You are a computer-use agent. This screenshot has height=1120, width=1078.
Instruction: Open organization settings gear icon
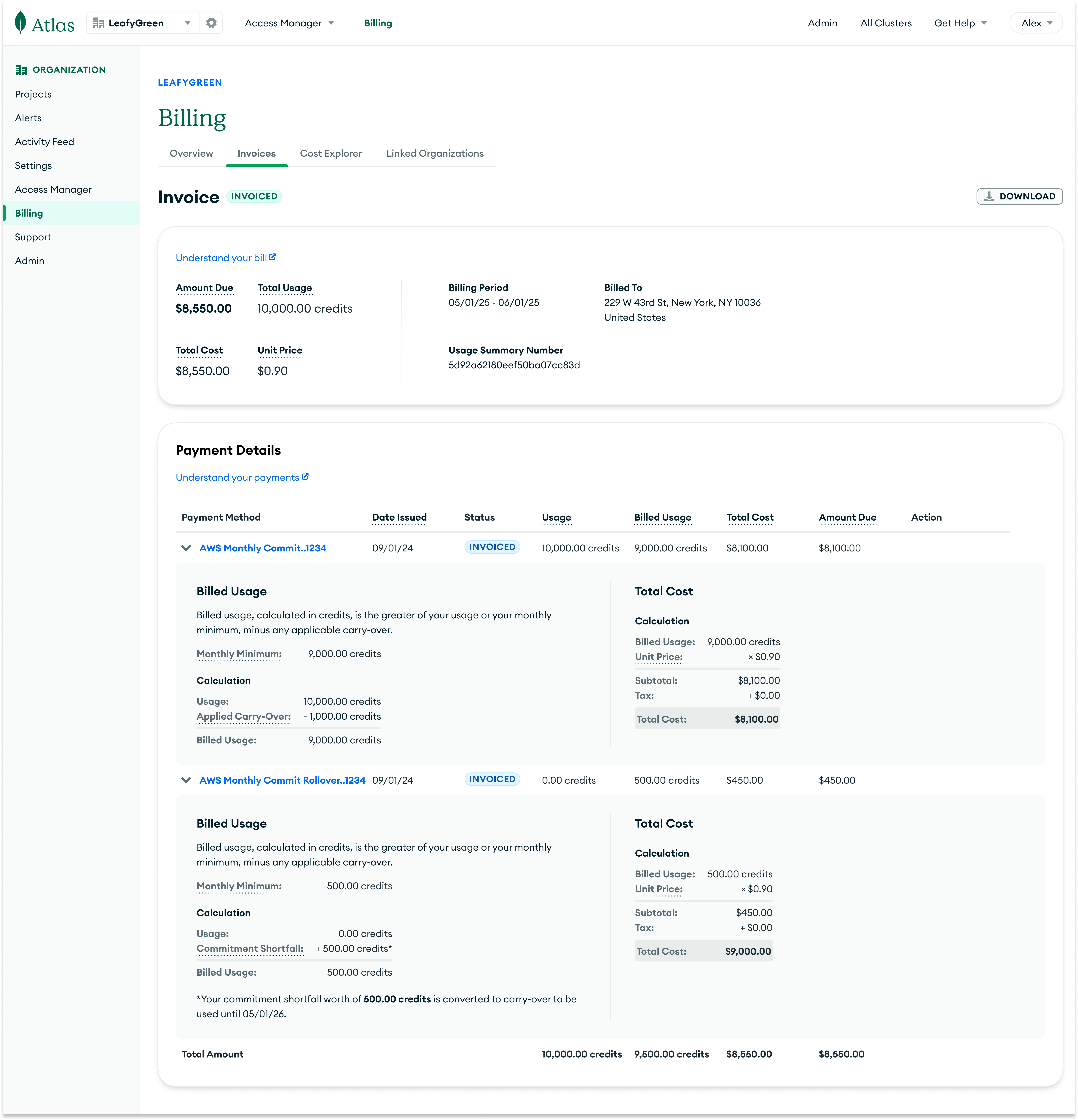tap(211, 23)
